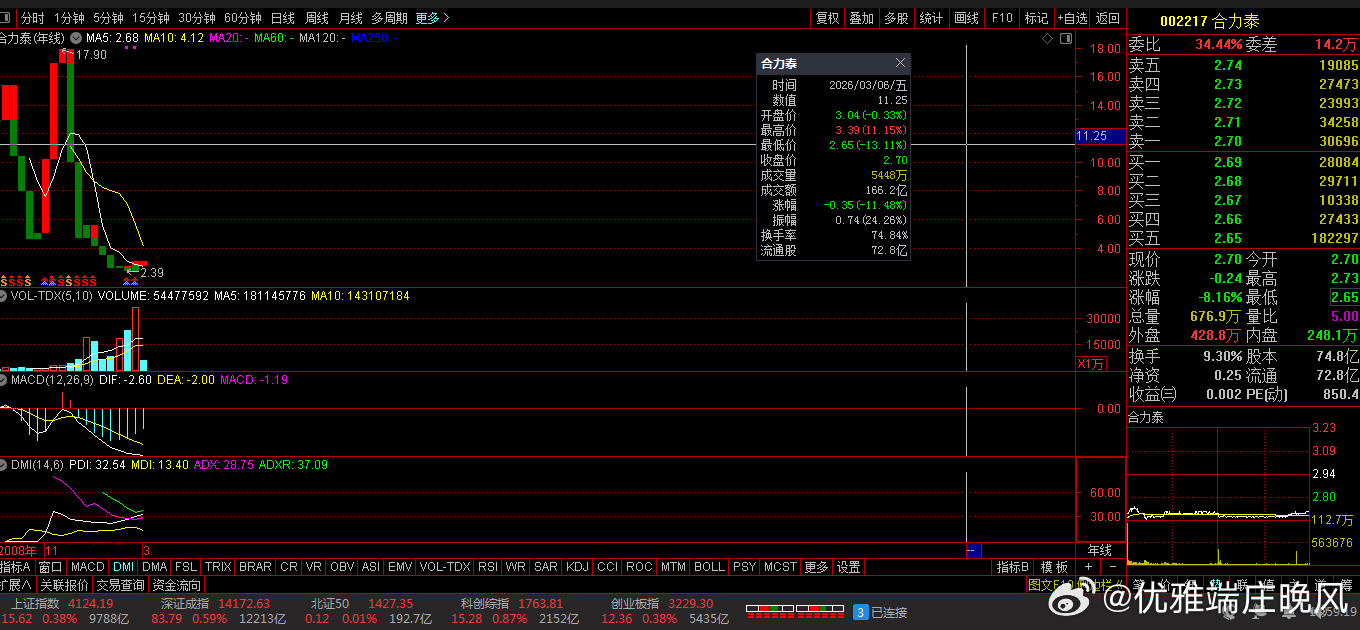Open the 资金流向 tab
This screenshot has height=630, width=1360.
coord(177,585)
